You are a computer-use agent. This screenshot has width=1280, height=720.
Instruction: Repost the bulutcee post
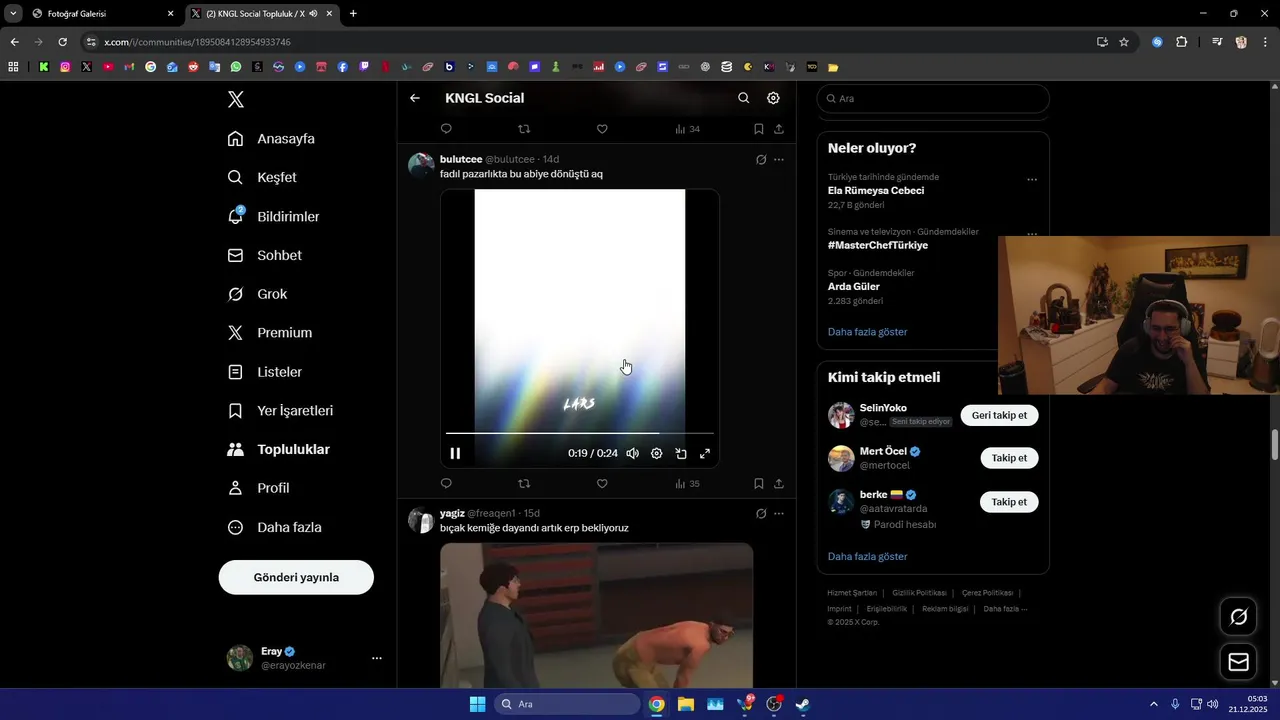524,484
